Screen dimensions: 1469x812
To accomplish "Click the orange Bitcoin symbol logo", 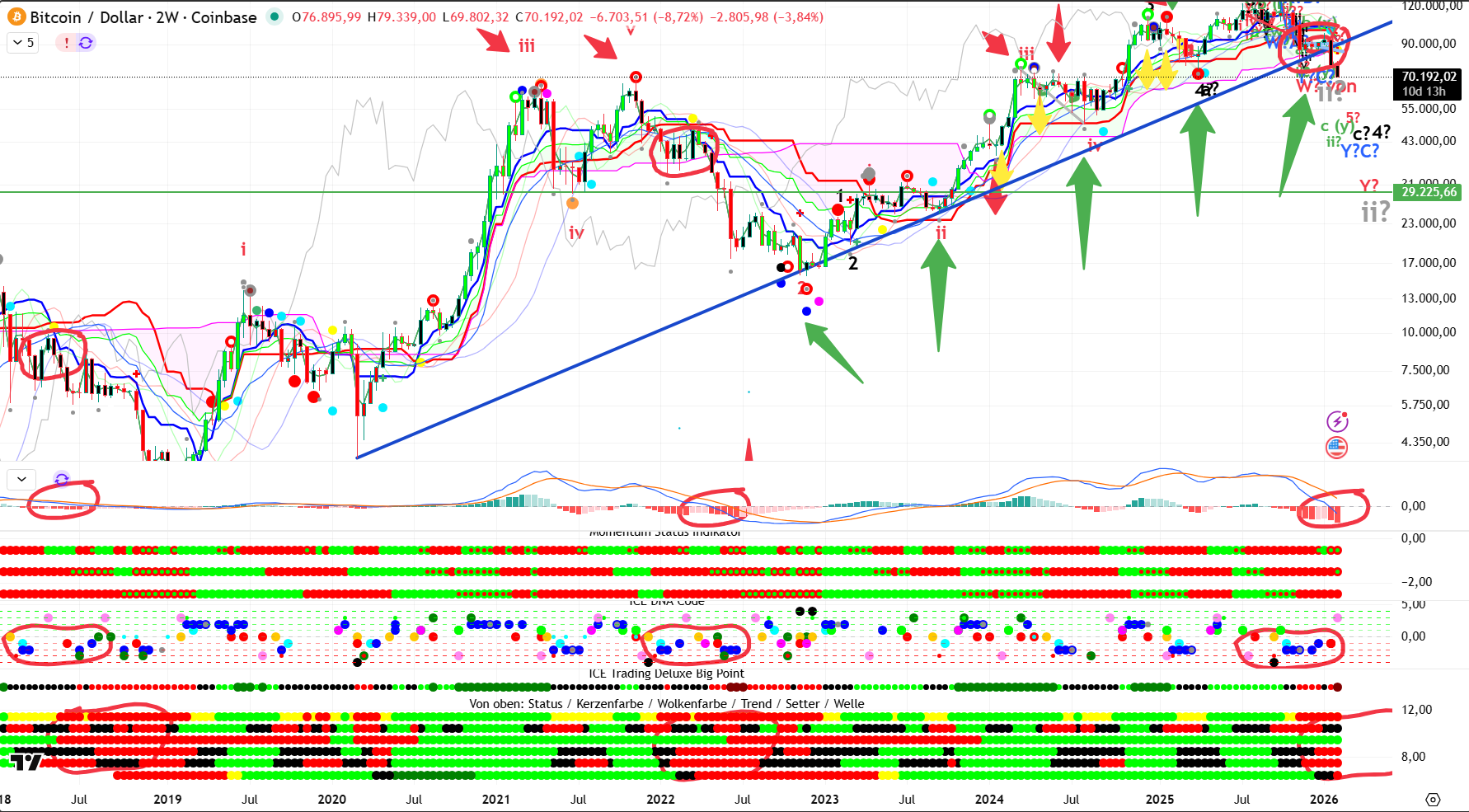I will tap(16, 16).
